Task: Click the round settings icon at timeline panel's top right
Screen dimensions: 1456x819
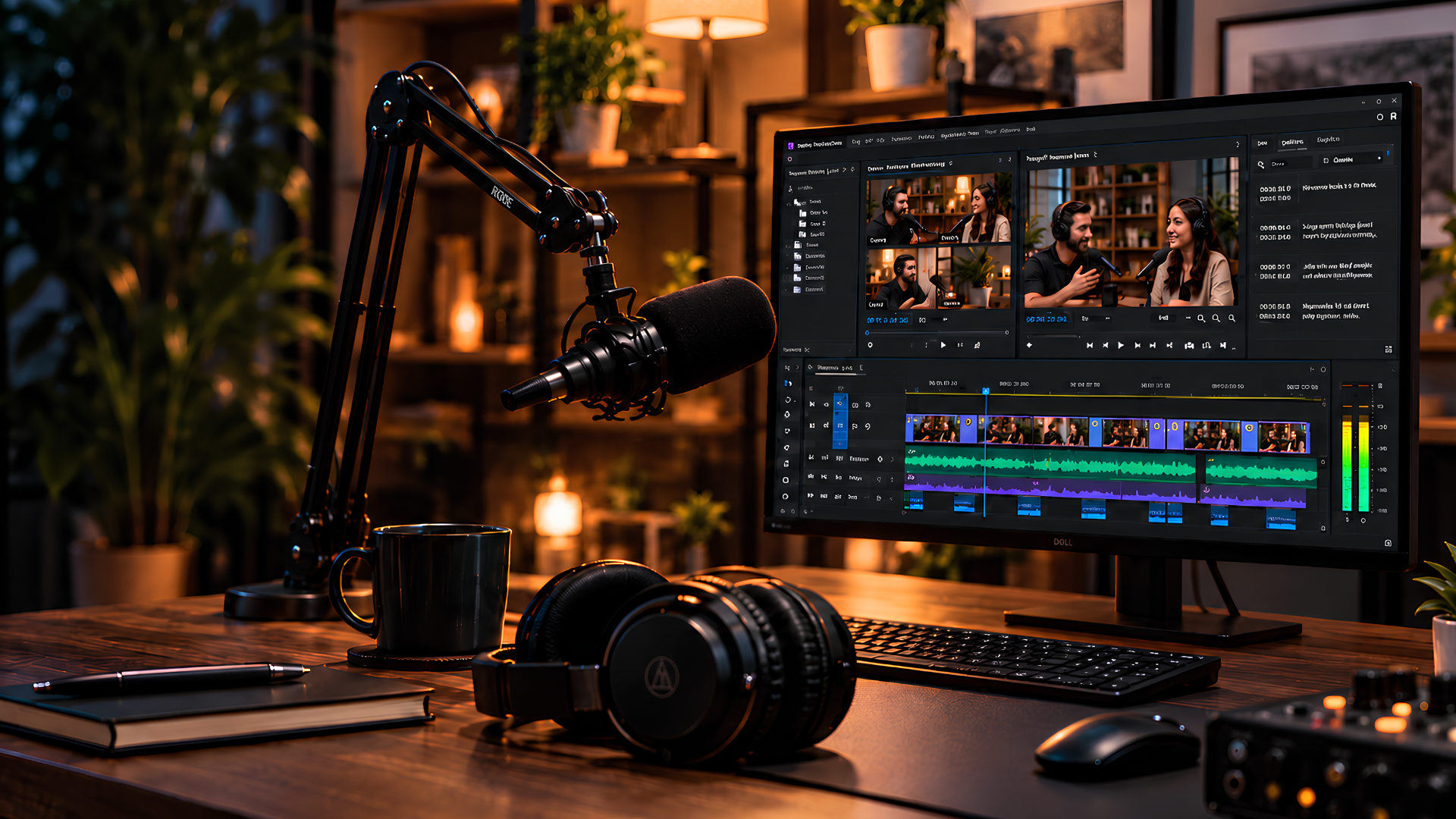Action: coord(1323,369)
